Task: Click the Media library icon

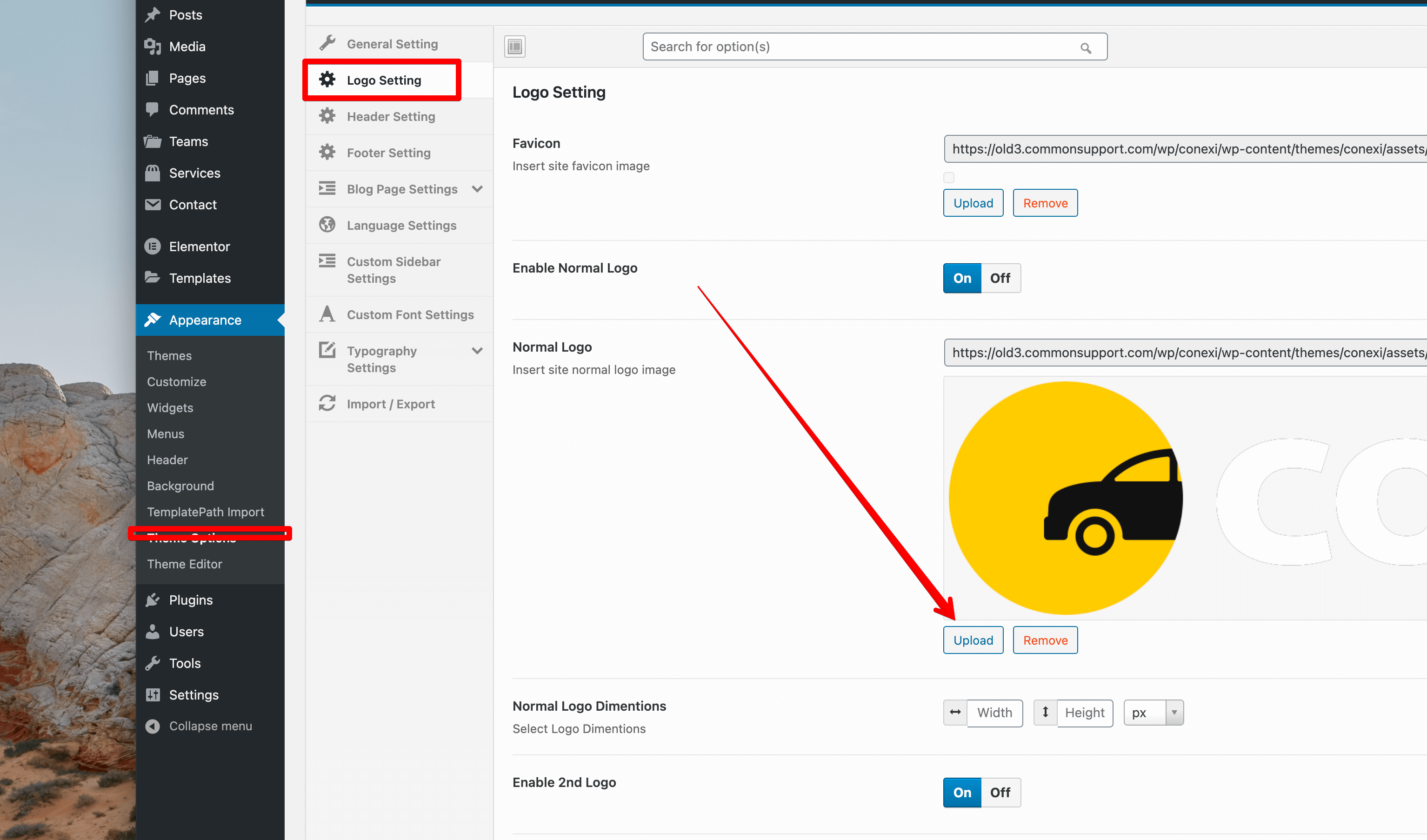Action: pyautogui.click(x=152, y=47)
